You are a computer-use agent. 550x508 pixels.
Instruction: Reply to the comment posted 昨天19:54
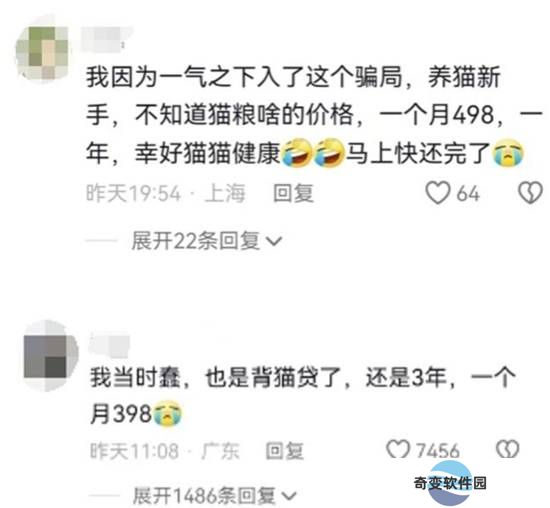pos(293,193)
